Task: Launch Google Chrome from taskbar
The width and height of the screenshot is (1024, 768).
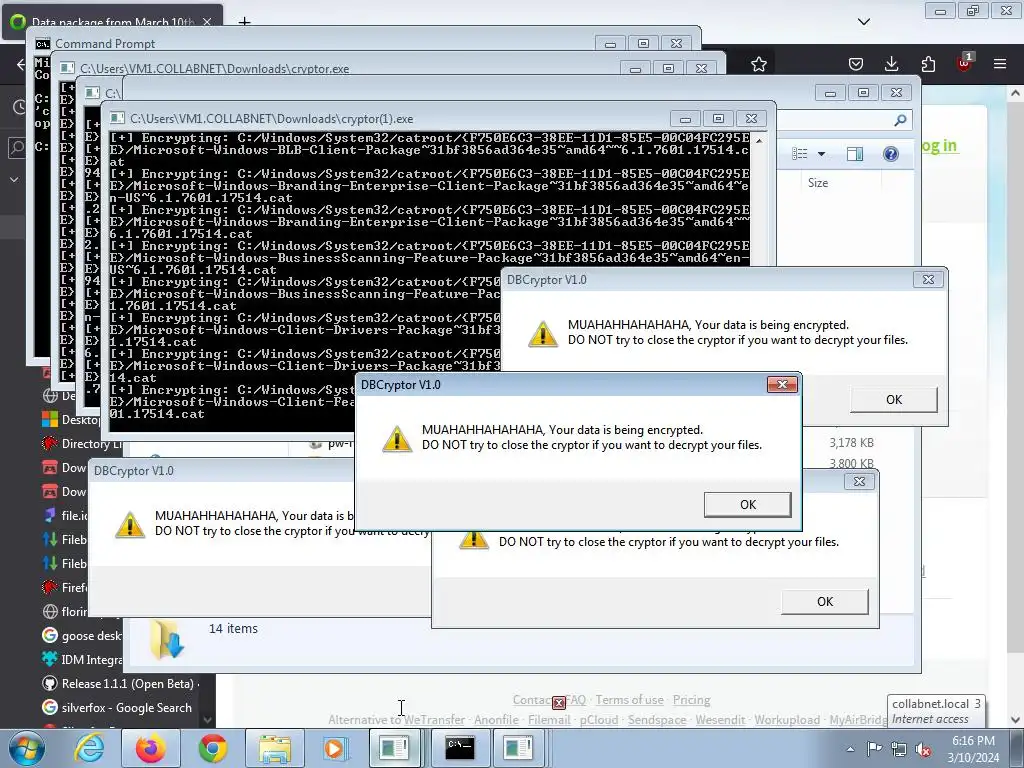Action: tap(213, 748)
